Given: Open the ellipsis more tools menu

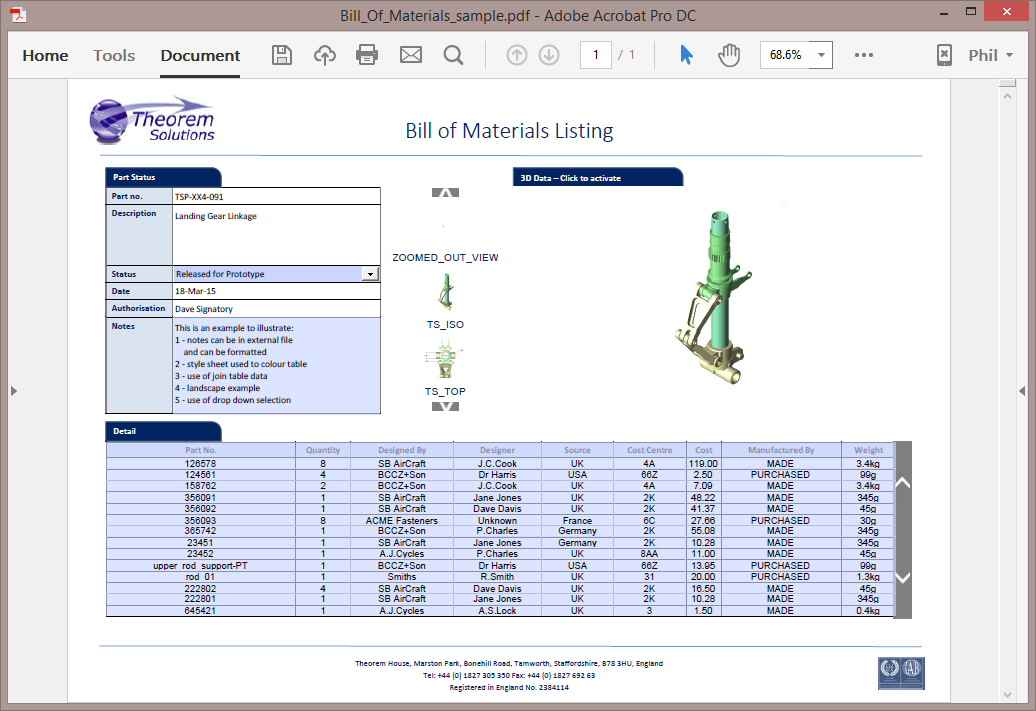Looking at the screenshot, I should [x=864, y=56].
